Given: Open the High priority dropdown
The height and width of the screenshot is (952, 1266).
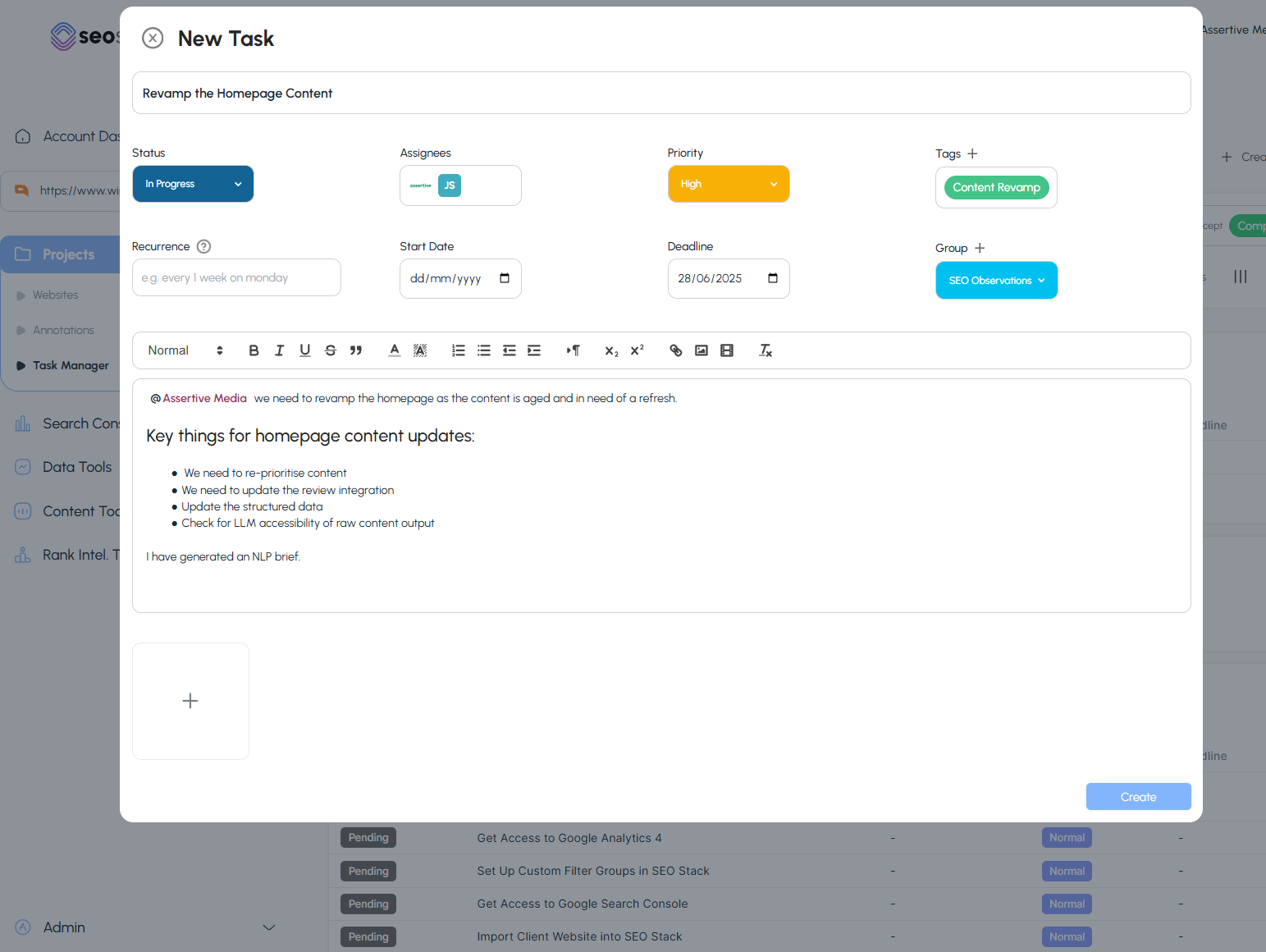Looking at the screenshot, I should point(728,184).
